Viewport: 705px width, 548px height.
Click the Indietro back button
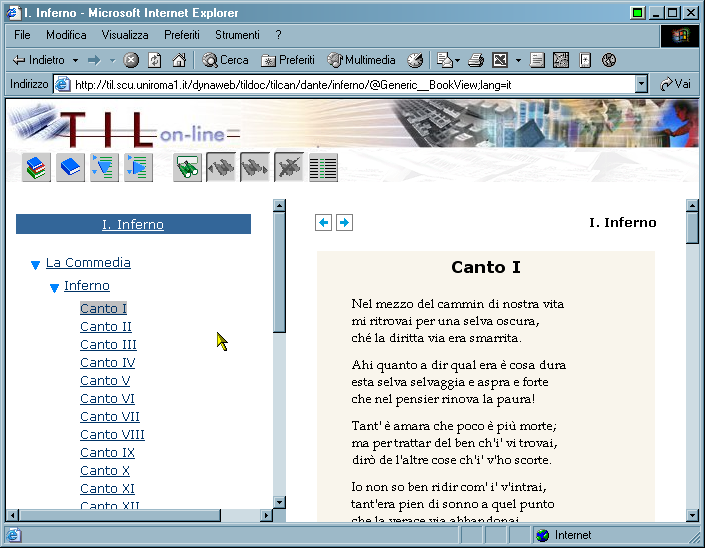(x=39, y=60)
